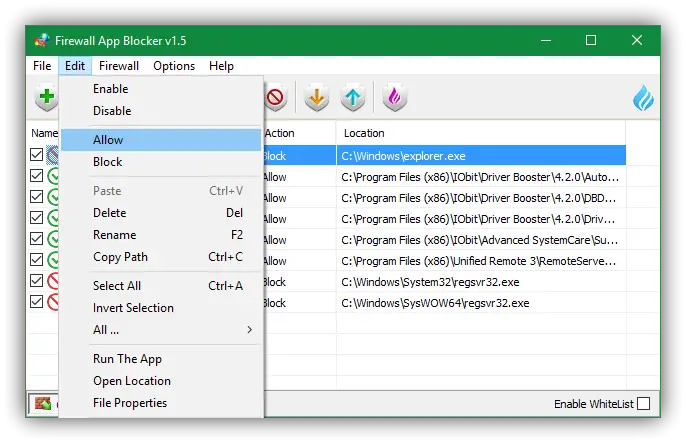Choose Open Location menu entry
This screenshot has height=443, width=686.
pyautogui.click(x=161, y=381)
